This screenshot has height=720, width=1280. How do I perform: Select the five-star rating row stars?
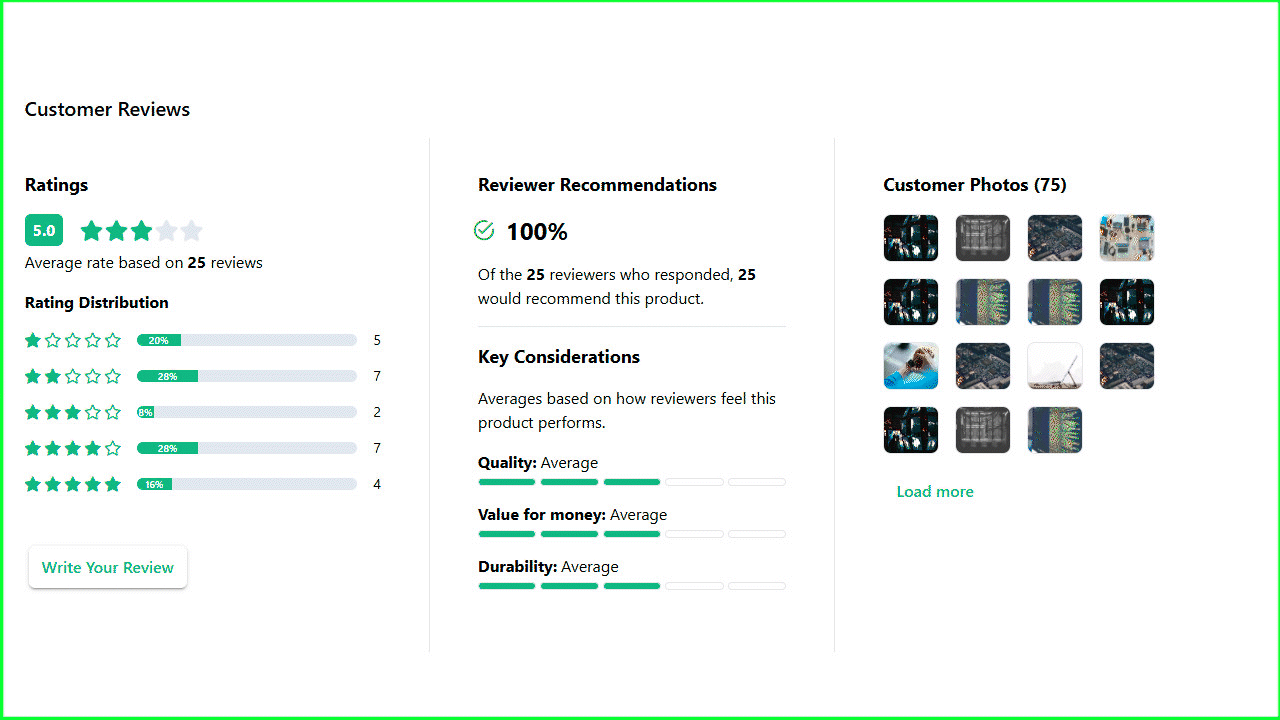[73, 484]
